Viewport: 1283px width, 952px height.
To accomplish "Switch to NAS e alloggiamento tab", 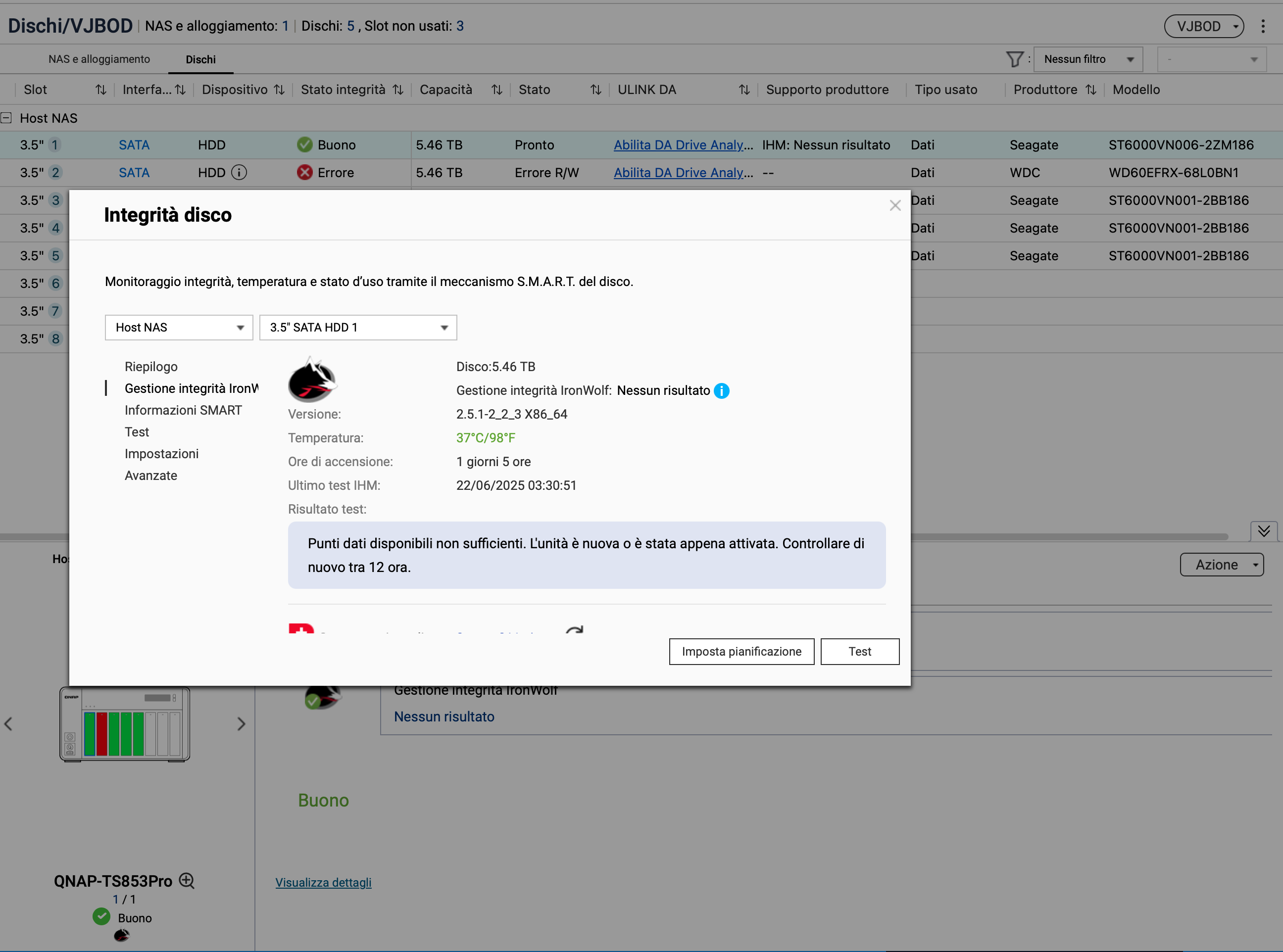I will 99,59.
